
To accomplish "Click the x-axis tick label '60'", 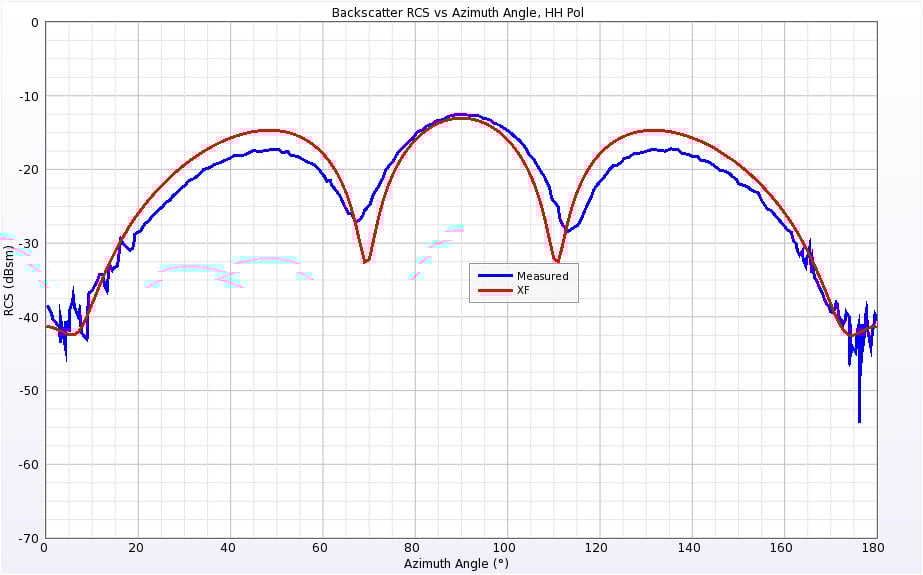I will 321,548.
